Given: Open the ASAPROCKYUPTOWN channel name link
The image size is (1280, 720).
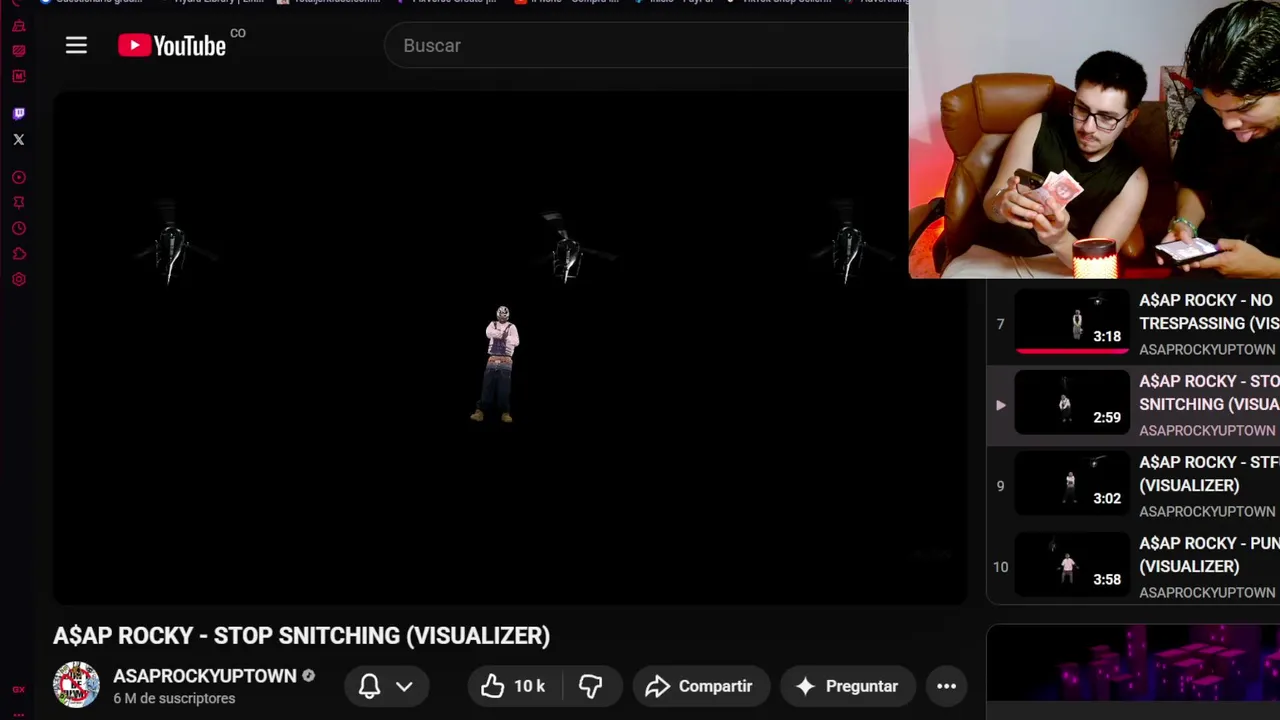Looking at the screenshot, I should point(205,676).
